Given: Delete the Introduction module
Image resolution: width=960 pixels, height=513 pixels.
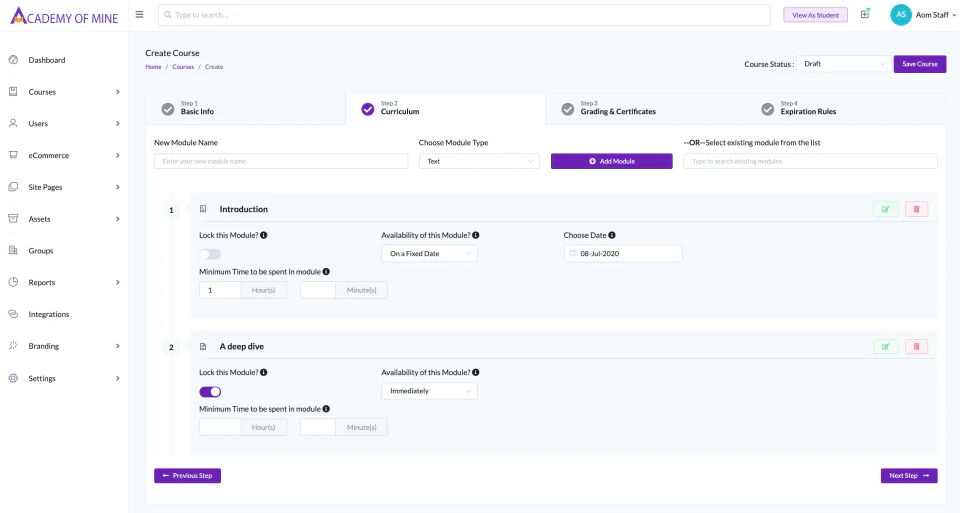Looking at the screenshot, I should (916, 209).
